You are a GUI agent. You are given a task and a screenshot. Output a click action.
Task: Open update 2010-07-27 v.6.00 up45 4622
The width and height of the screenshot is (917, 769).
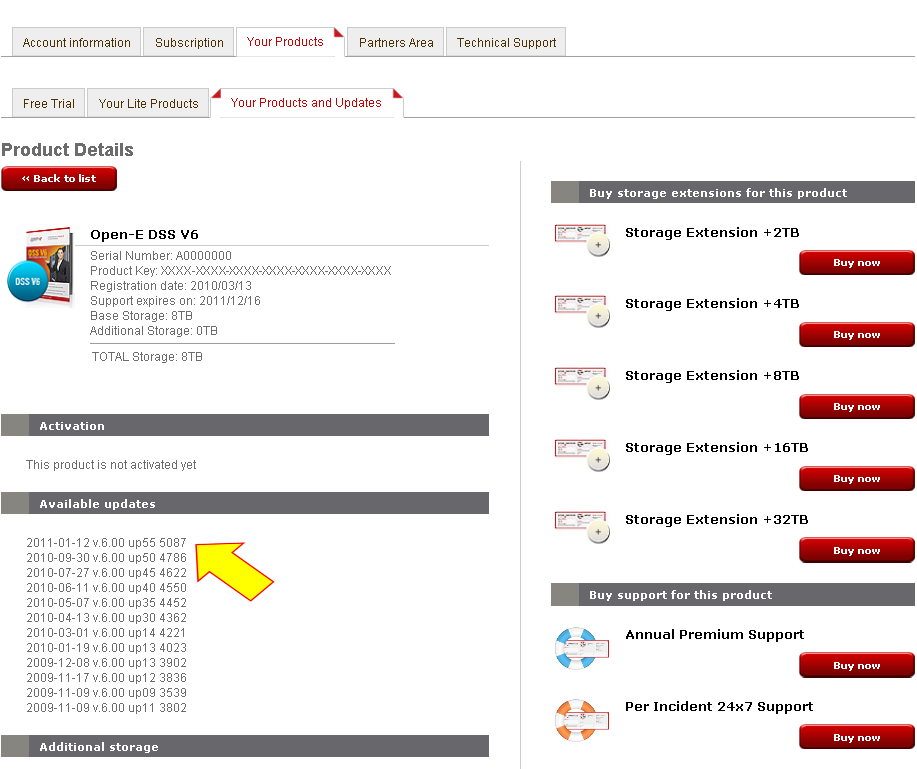[x=106, y=573]
